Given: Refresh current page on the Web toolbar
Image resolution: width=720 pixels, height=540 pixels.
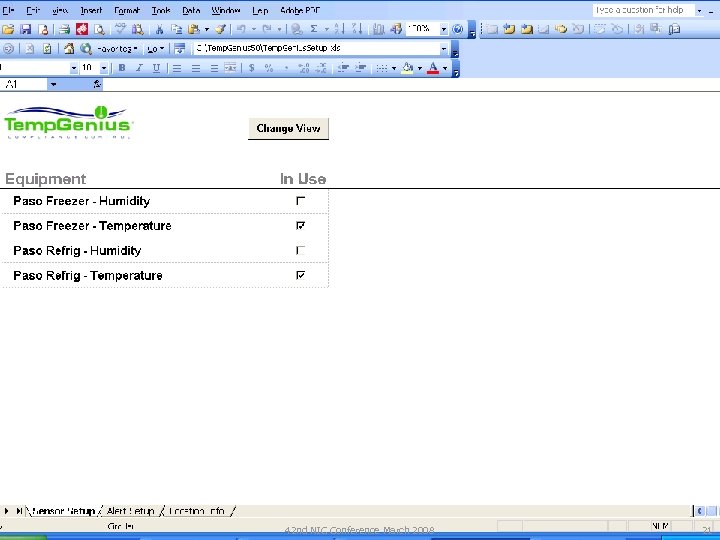Looking at the screenshot, I should [47, 49].
